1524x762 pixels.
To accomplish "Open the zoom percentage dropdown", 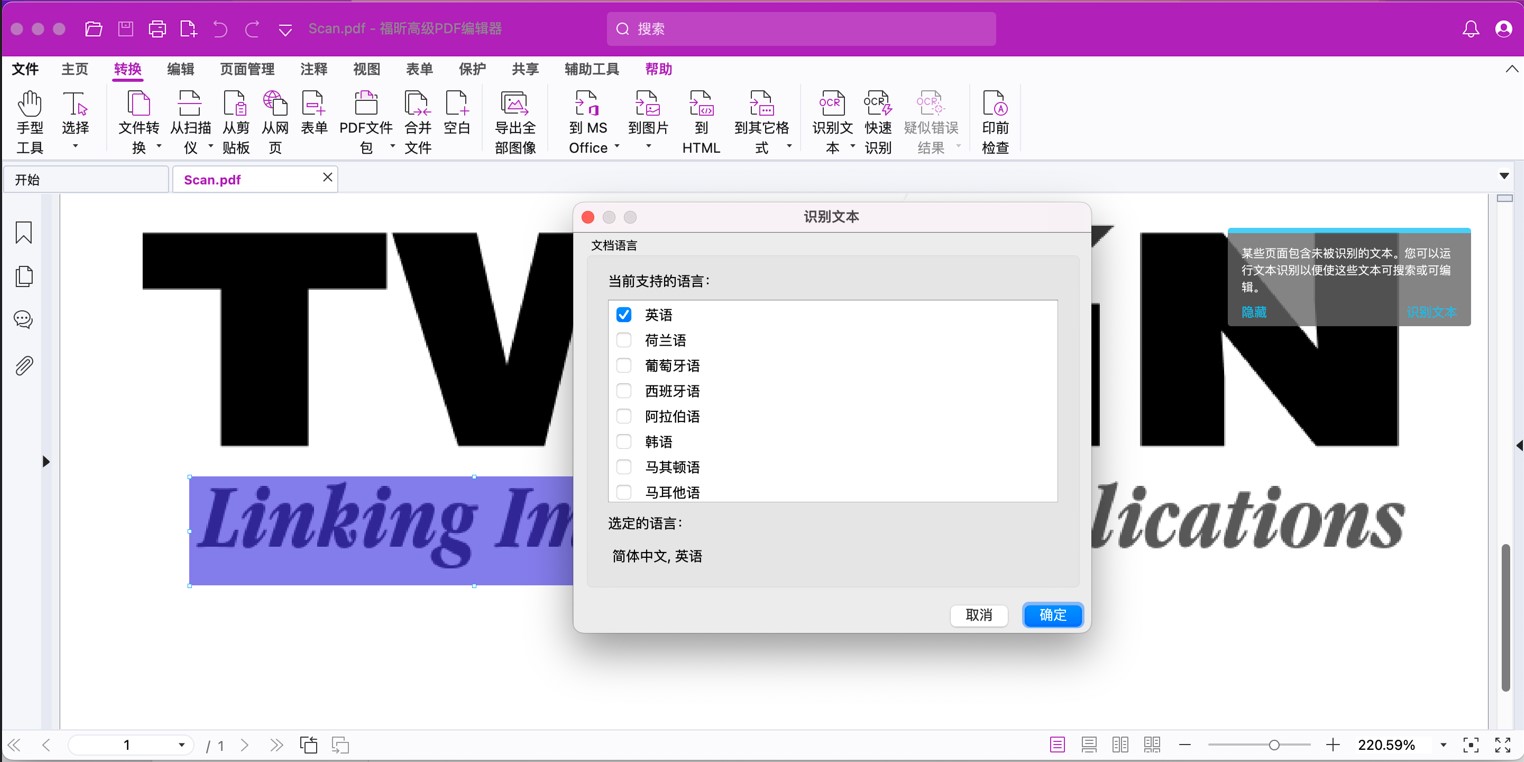I will click(x=1443, y=745).
